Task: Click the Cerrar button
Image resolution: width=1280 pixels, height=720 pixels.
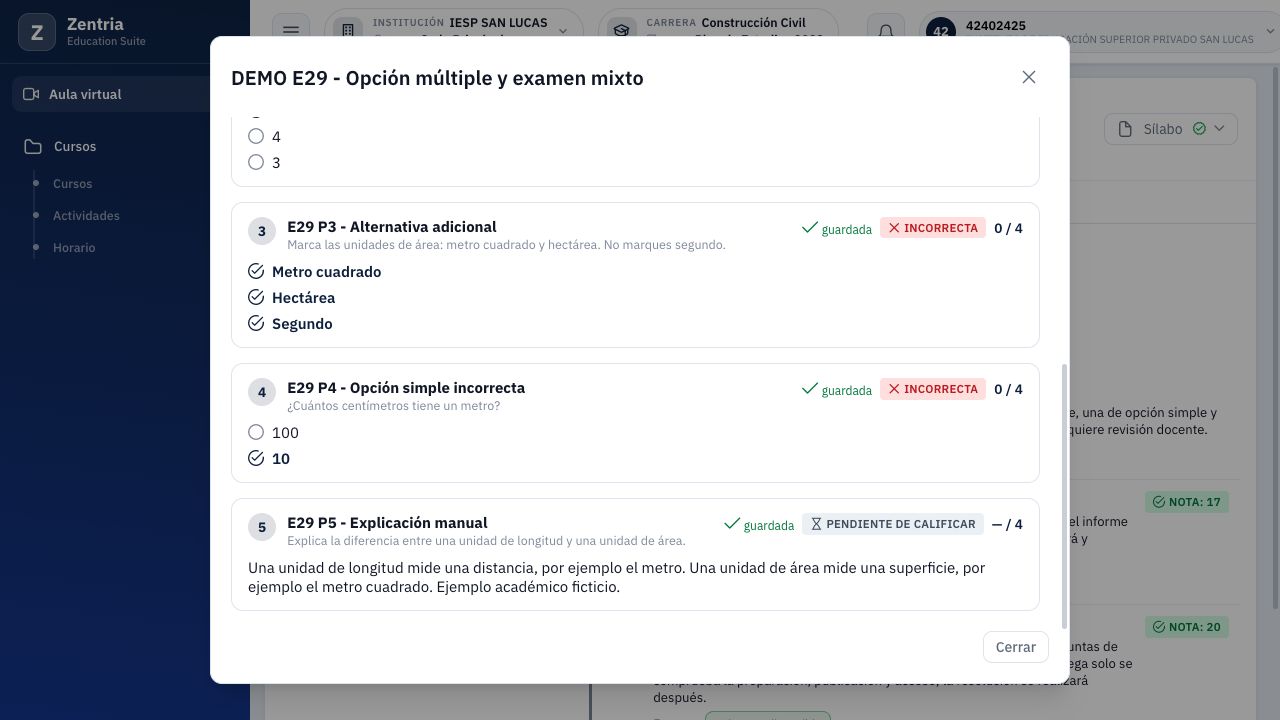Action: (x=1016, y=647)
